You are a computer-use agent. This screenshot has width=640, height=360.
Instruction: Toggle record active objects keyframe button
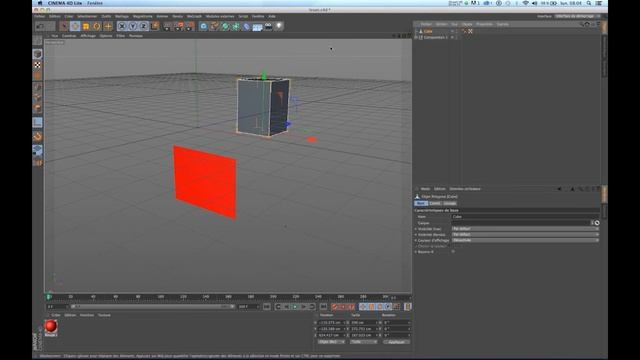pyautogui.click(x=335, y=307)
